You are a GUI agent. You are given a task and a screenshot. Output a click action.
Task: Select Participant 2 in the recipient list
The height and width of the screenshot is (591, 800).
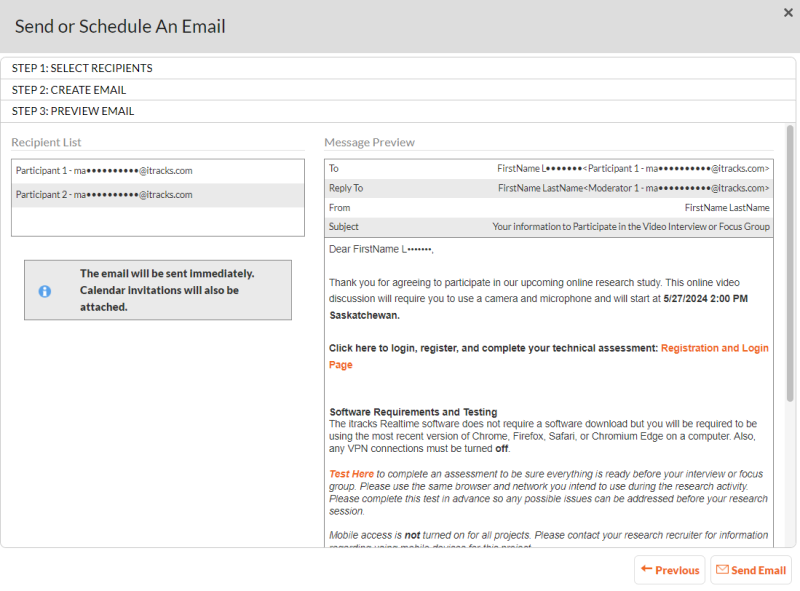(x=158, y=195)
